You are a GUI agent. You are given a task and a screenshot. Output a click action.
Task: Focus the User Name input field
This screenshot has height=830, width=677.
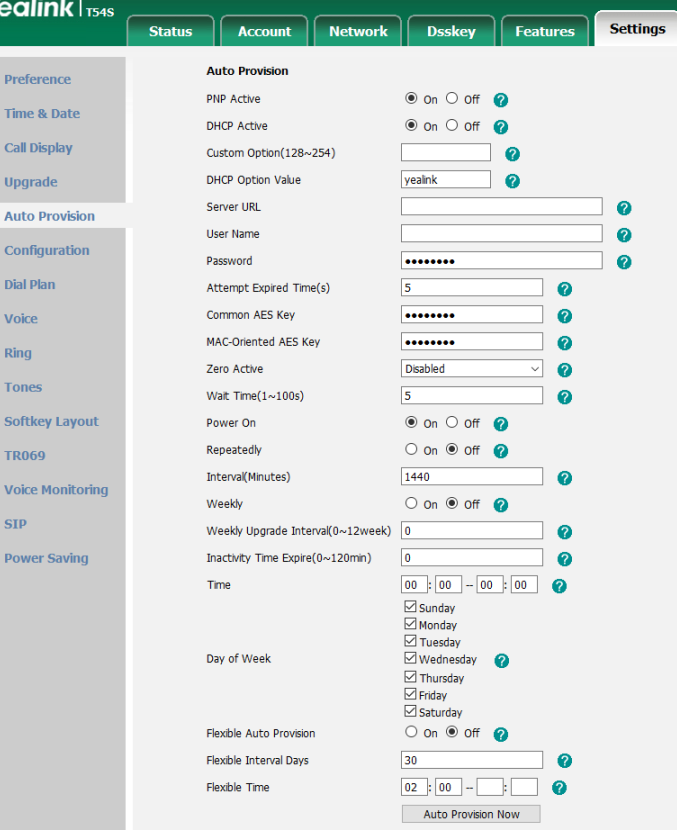pyautogui.click(x=501, y=233)
